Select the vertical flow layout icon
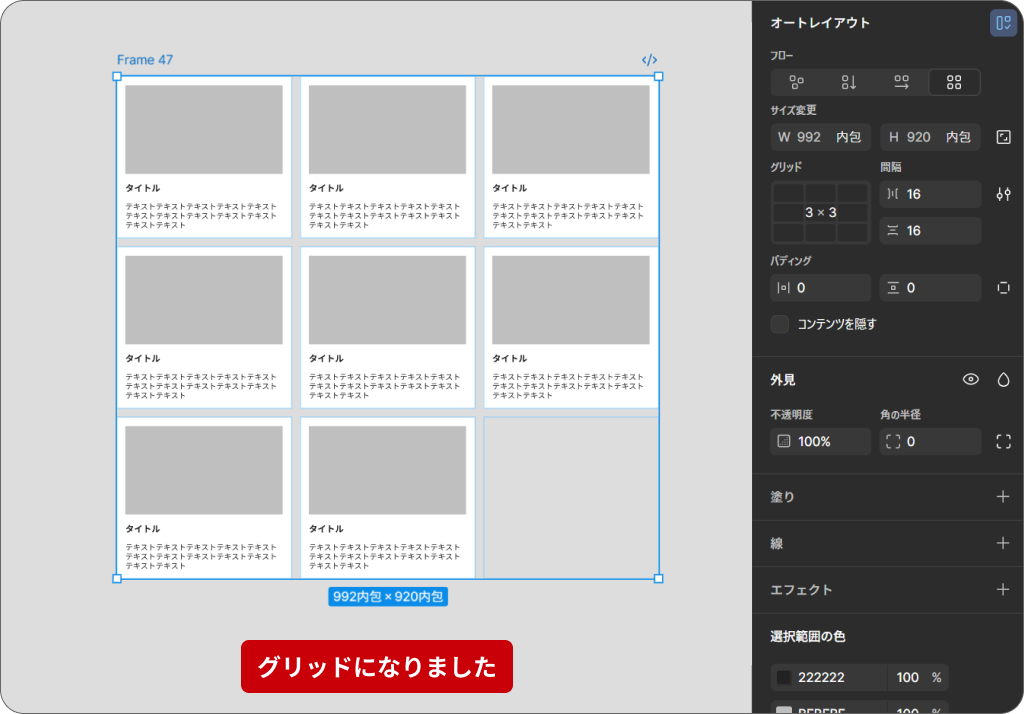The width and height of the screenshot is (1024, 714). pyautogui.click(x=849, y=82)
